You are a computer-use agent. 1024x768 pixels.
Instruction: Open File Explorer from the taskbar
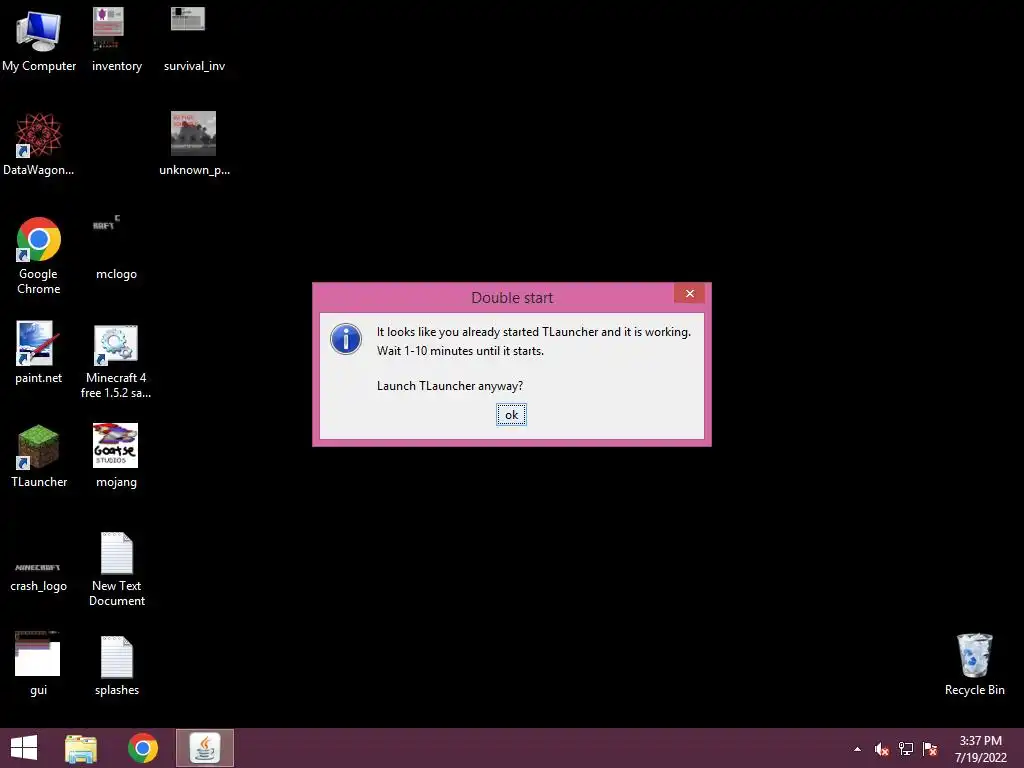coord(81,748)
